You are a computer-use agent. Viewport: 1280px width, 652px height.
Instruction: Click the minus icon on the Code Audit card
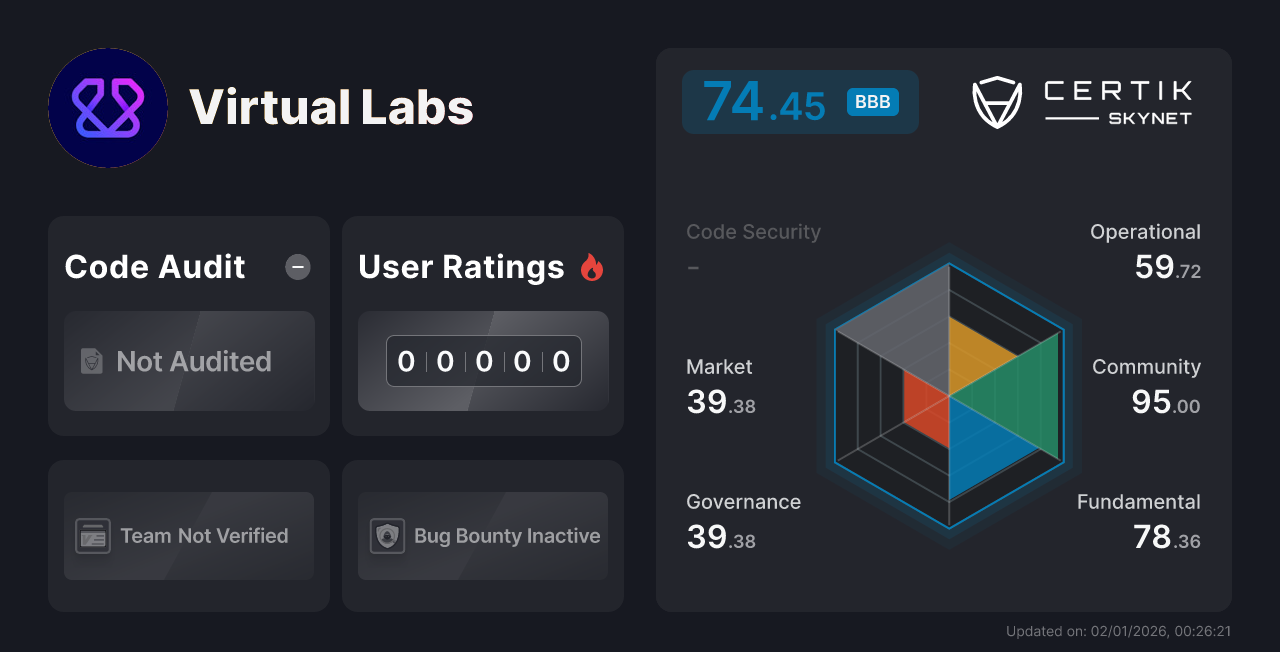(x=298, y=266)
